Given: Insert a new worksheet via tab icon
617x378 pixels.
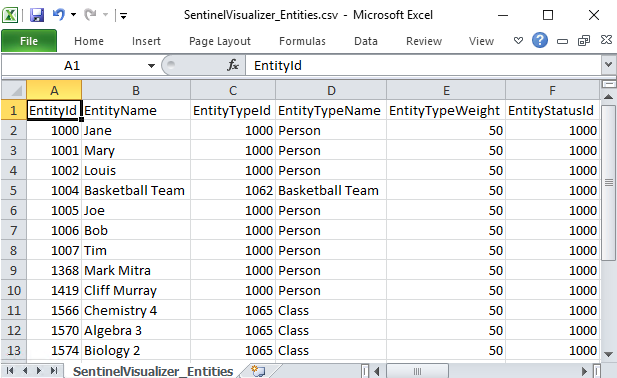Looking at the screenshot, I should point(259,371).
